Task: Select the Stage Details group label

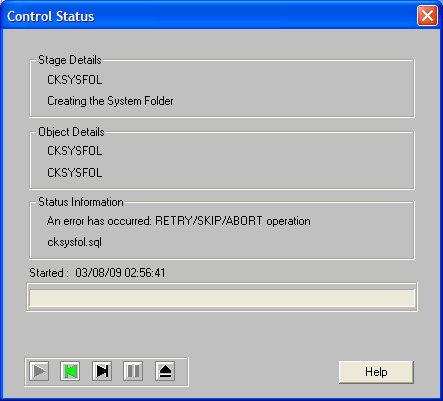Action: point(70,60)
